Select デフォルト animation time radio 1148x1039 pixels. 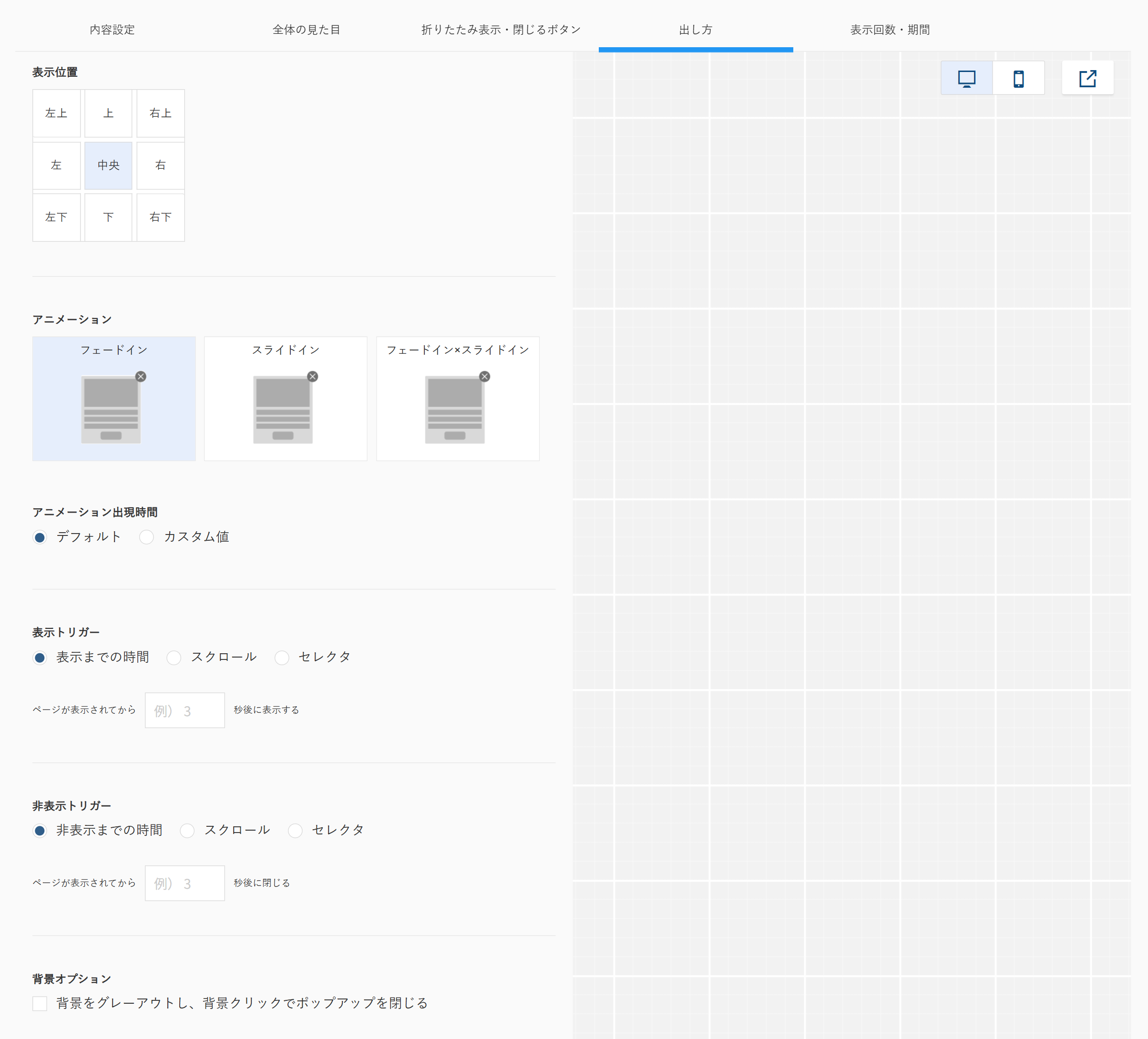[x=40, y=537]
